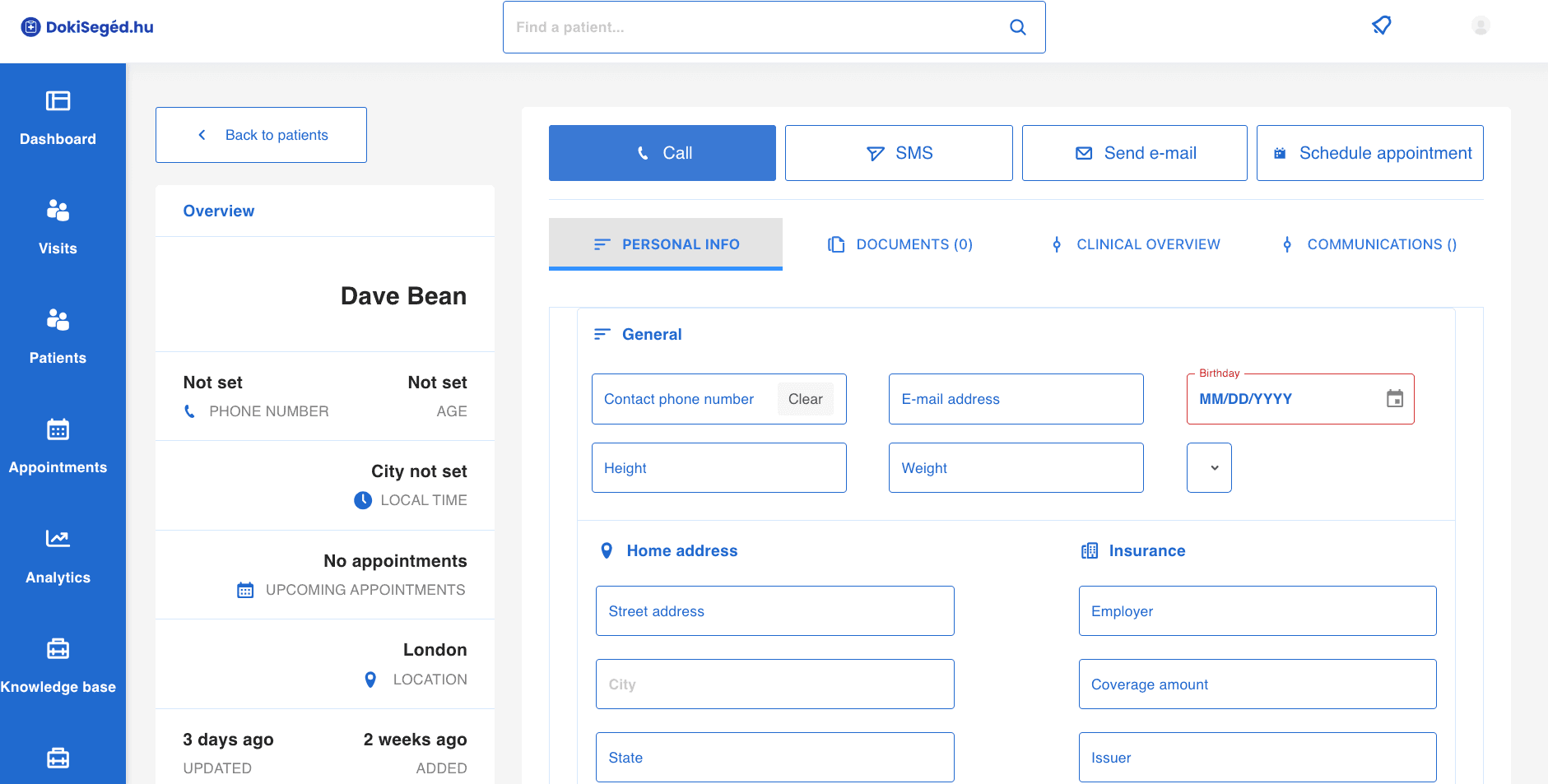Click the 'No appointments' text
This screenshot has height=784, width=1548.
click(x=395, y=561)
